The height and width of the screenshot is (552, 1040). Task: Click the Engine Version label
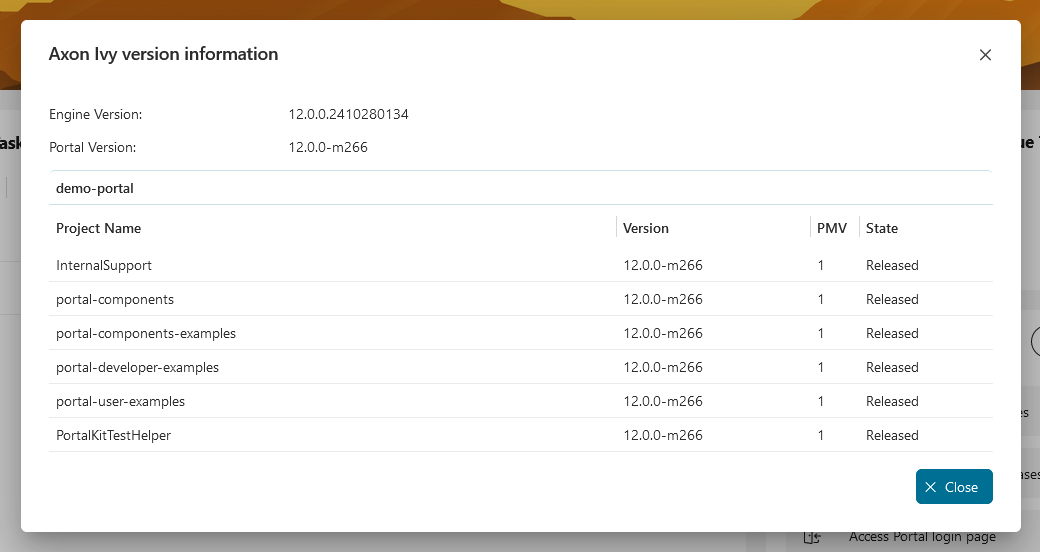click(96, 114)
